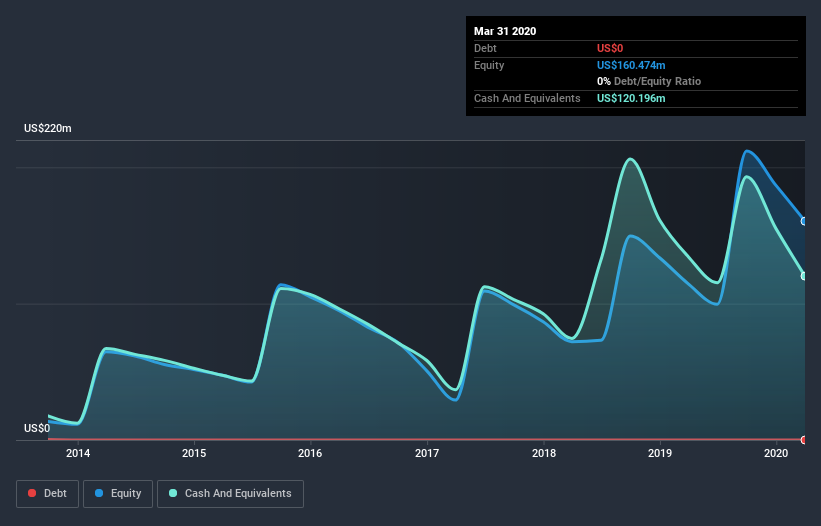This screenshot has height=526, width=821.
Task: Click the Debt tooltip row label
Action: click(485, 48)
